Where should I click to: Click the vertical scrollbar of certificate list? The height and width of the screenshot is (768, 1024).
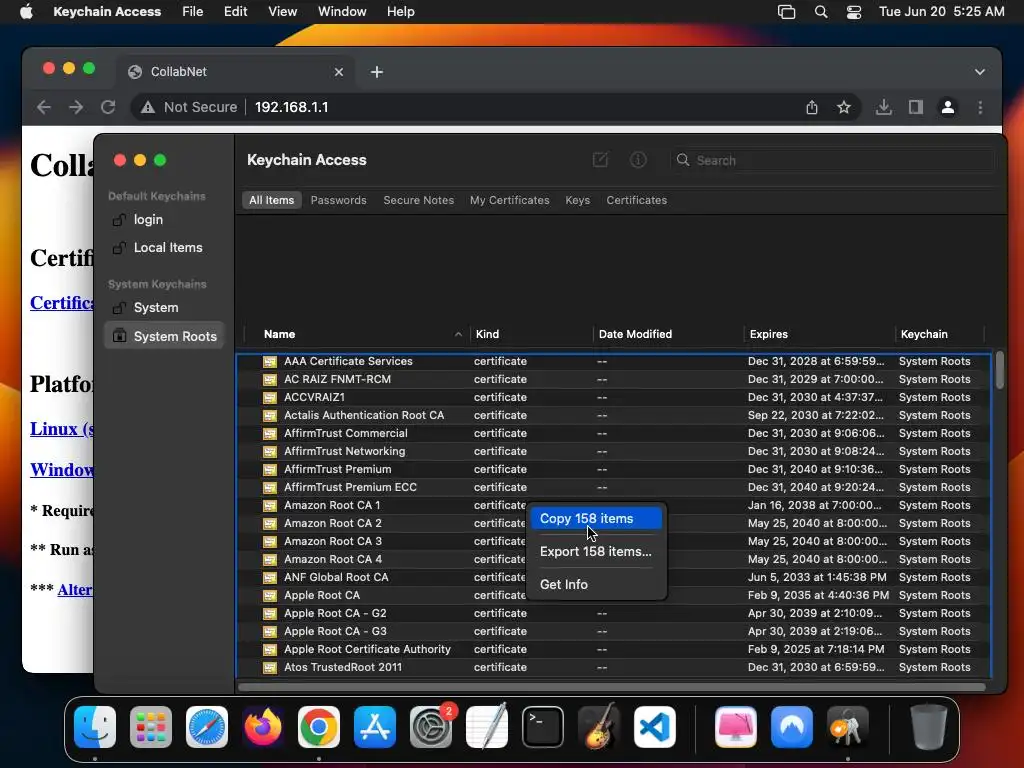pos(1000,370)
